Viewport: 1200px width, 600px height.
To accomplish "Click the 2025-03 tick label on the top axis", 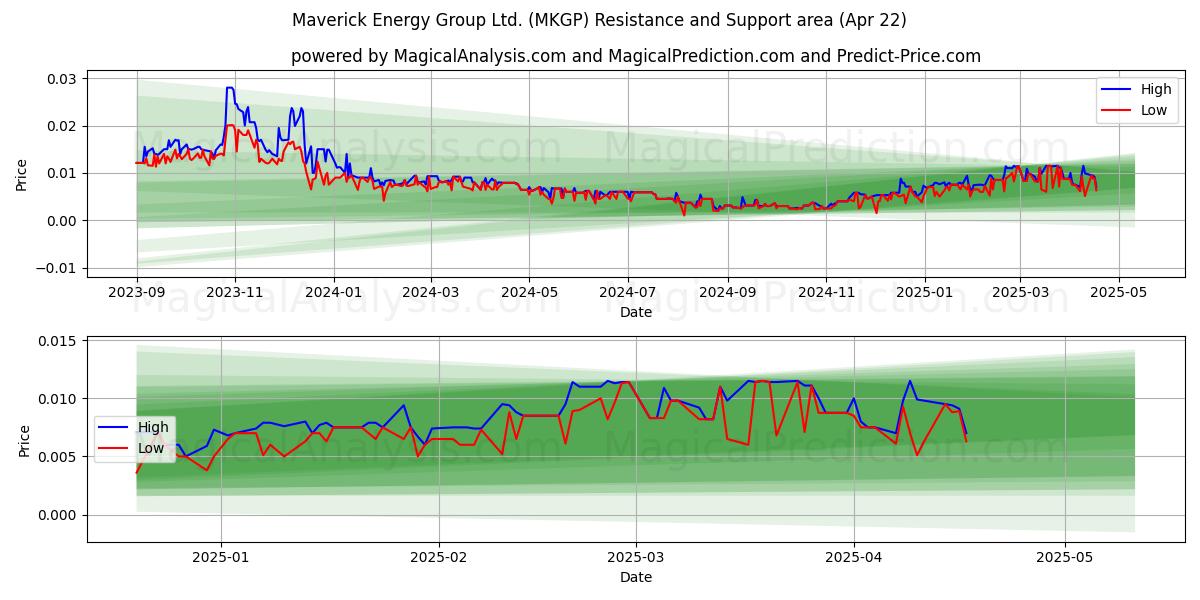I will pos(1020,294).
